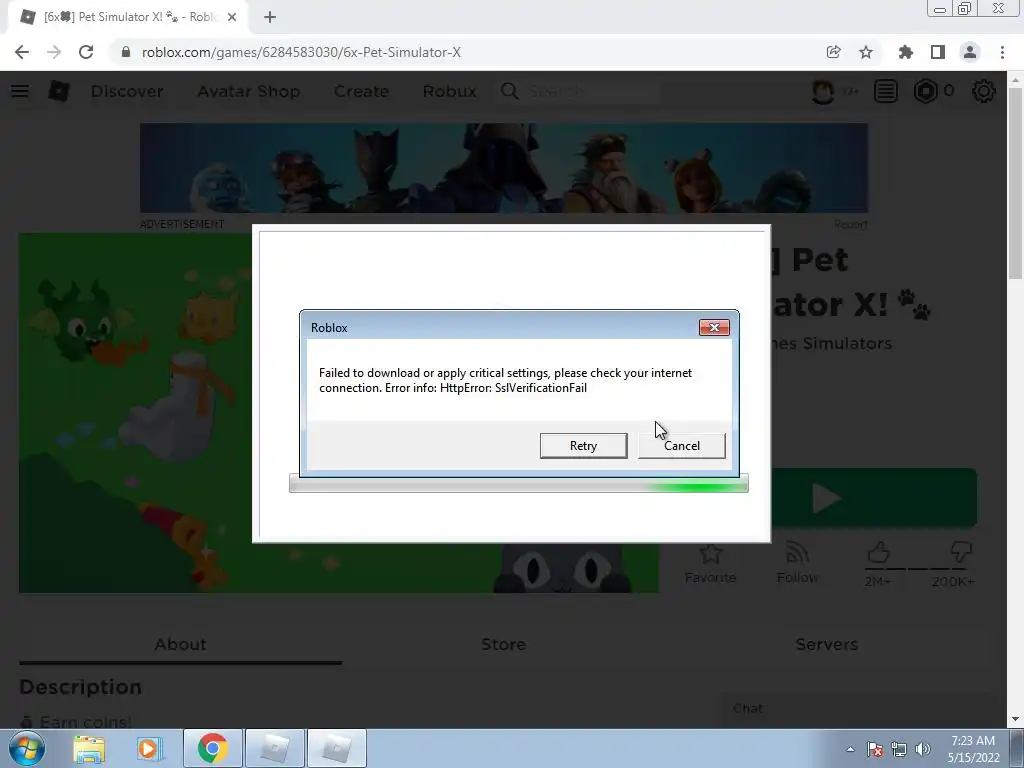
Task: Click the share page icon in address bar
Action: click(x=833, y=52)
